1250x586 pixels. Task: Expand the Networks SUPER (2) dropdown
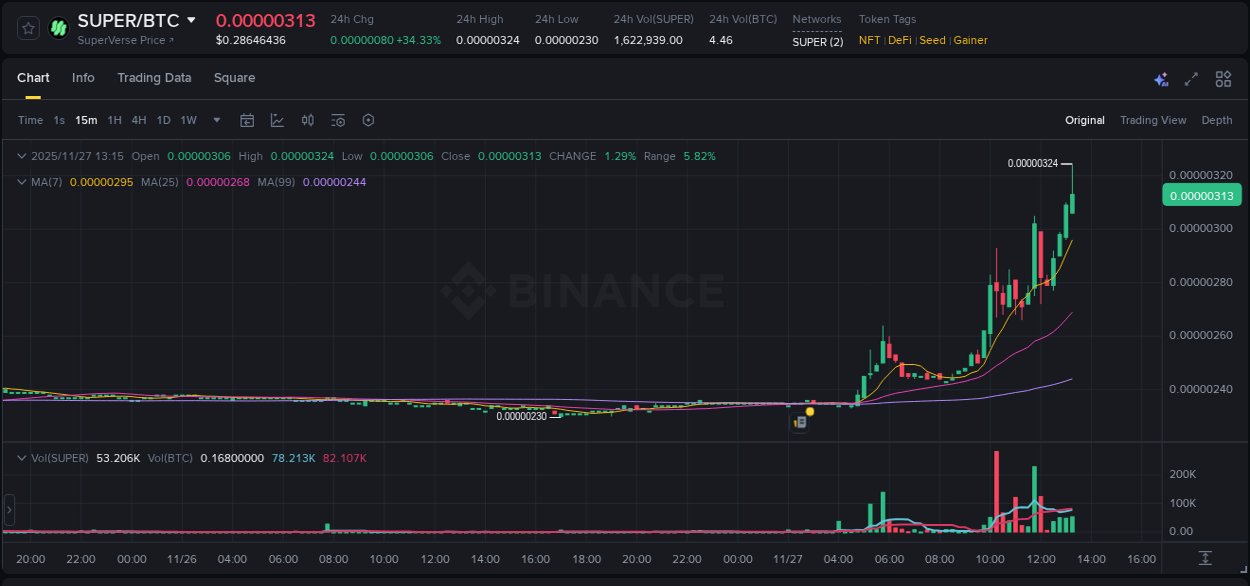tap(817, 41)
